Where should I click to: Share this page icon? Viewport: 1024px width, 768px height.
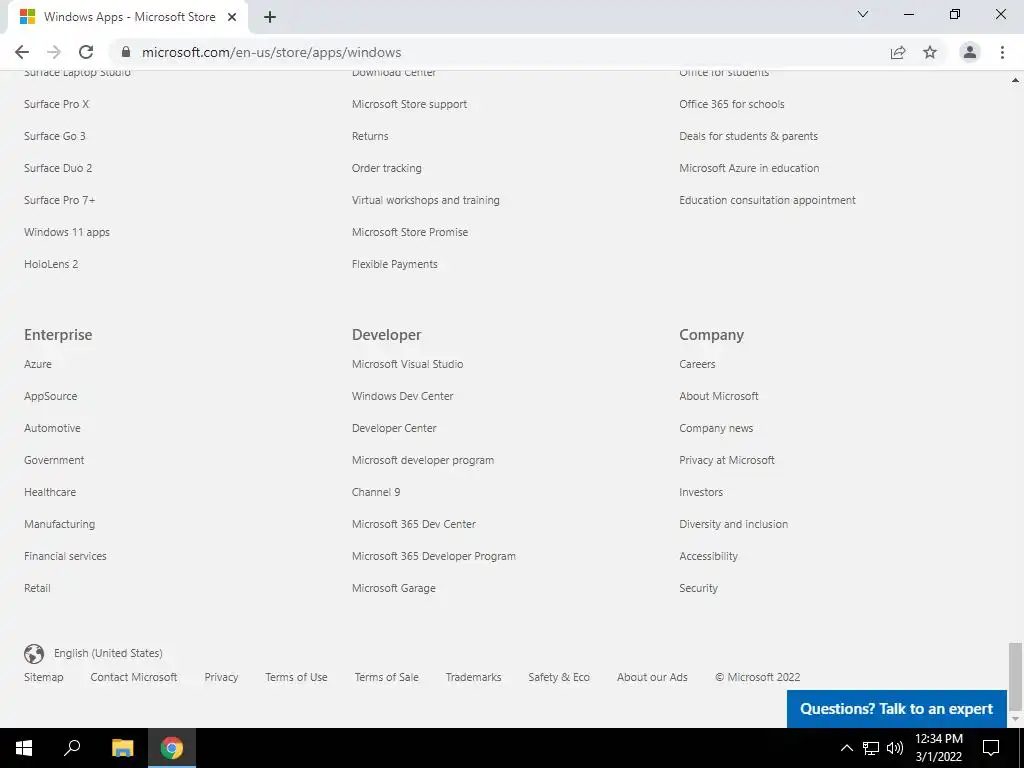(x=898, y=52)
